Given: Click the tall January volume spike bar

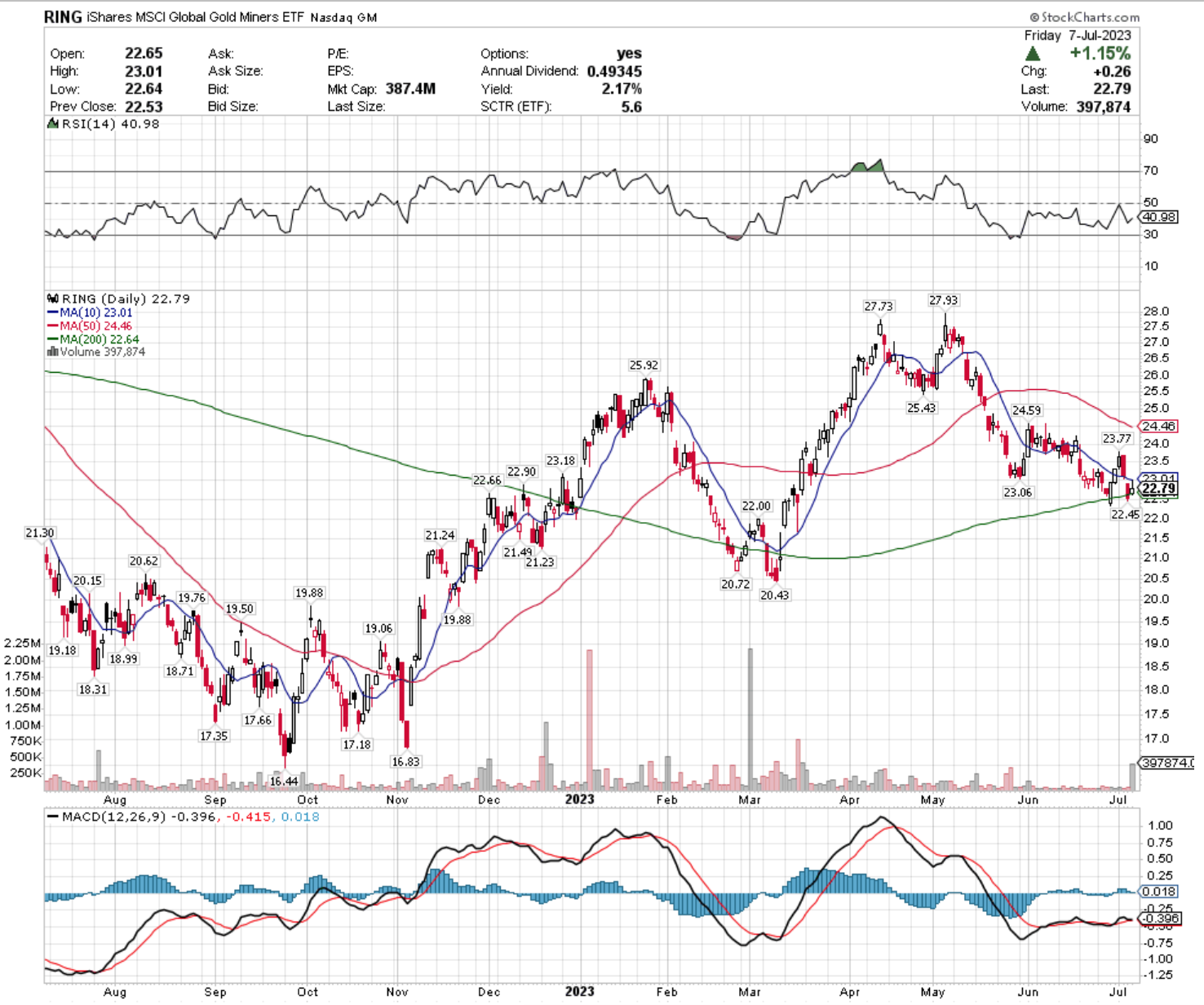Looking at the screenshot, I should [x=590, y=719].
